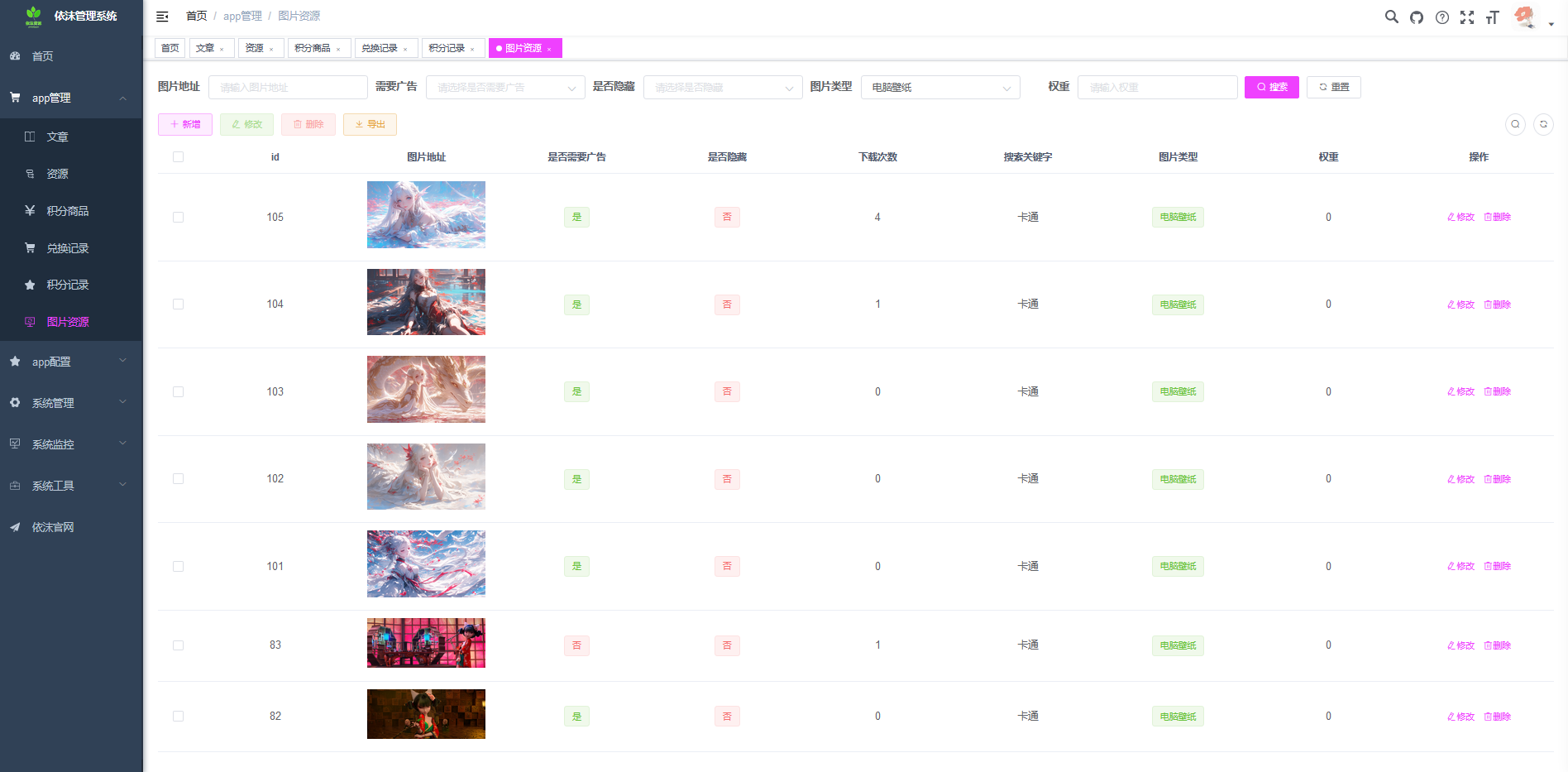The height and width of the screenshot is (772, 1568).
Task: Open the header search magnifier icon
Action: pyautogui.click(x=1392, y=17)
